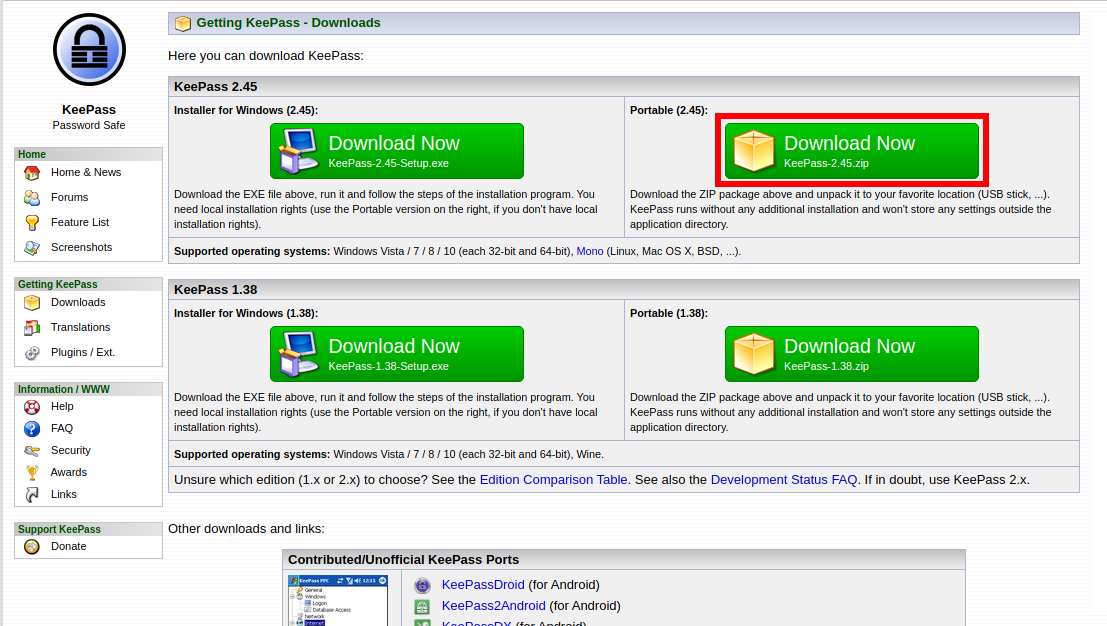This screenshot has width=1107, height=626.
Task: Download portable KeePass-2.45.zip
Action: (x=852, y=151)
